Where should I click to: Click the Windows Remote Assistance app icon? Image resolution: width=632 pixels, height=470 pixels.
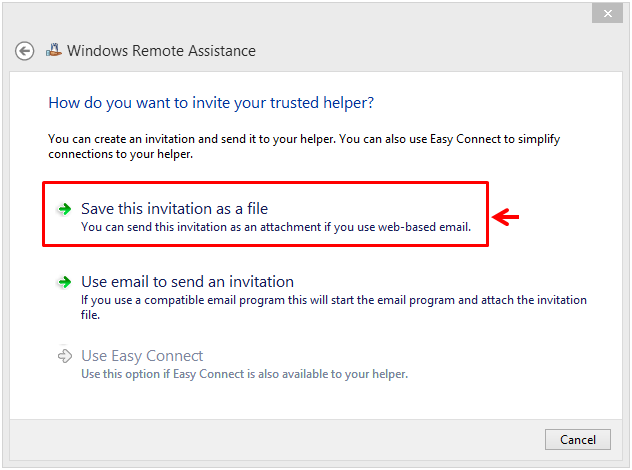point(54,50)
